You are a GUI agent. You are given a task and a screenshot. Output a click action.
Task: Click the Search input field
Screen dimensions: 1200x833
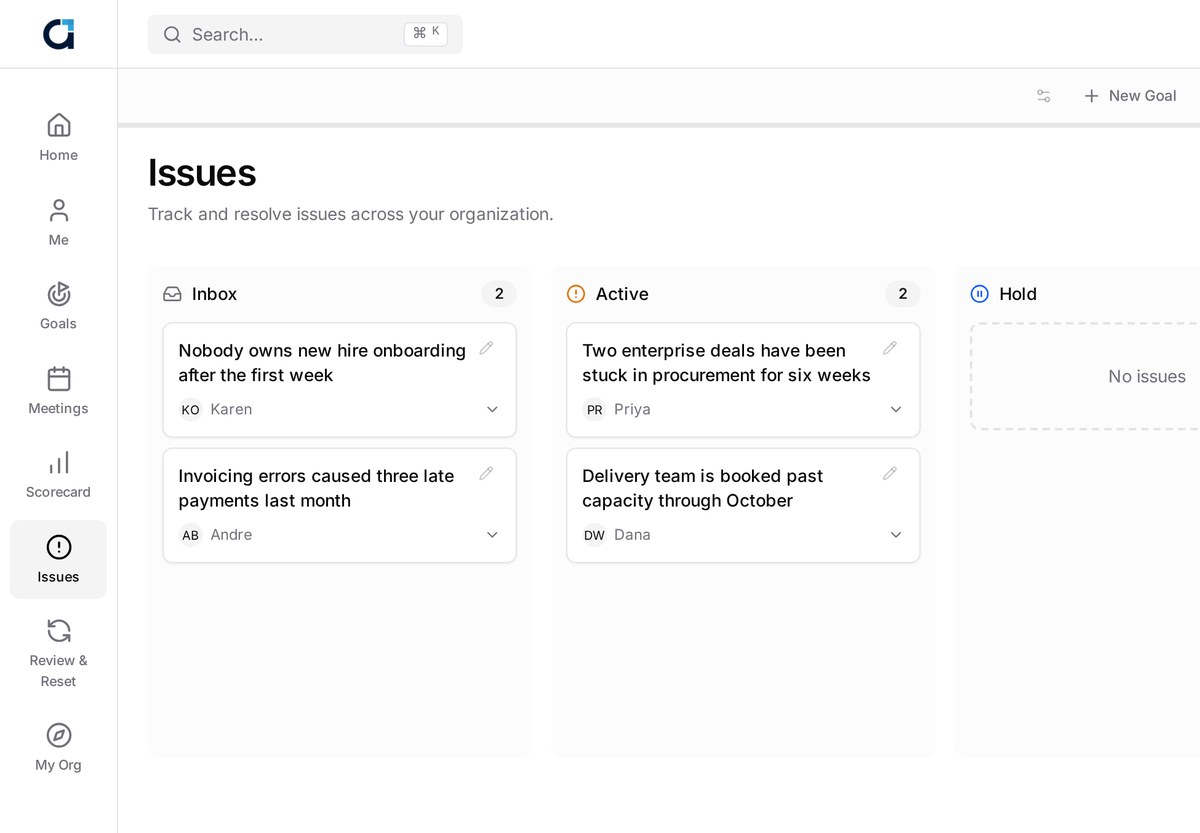pyautogui.click(x=305, y=34)
